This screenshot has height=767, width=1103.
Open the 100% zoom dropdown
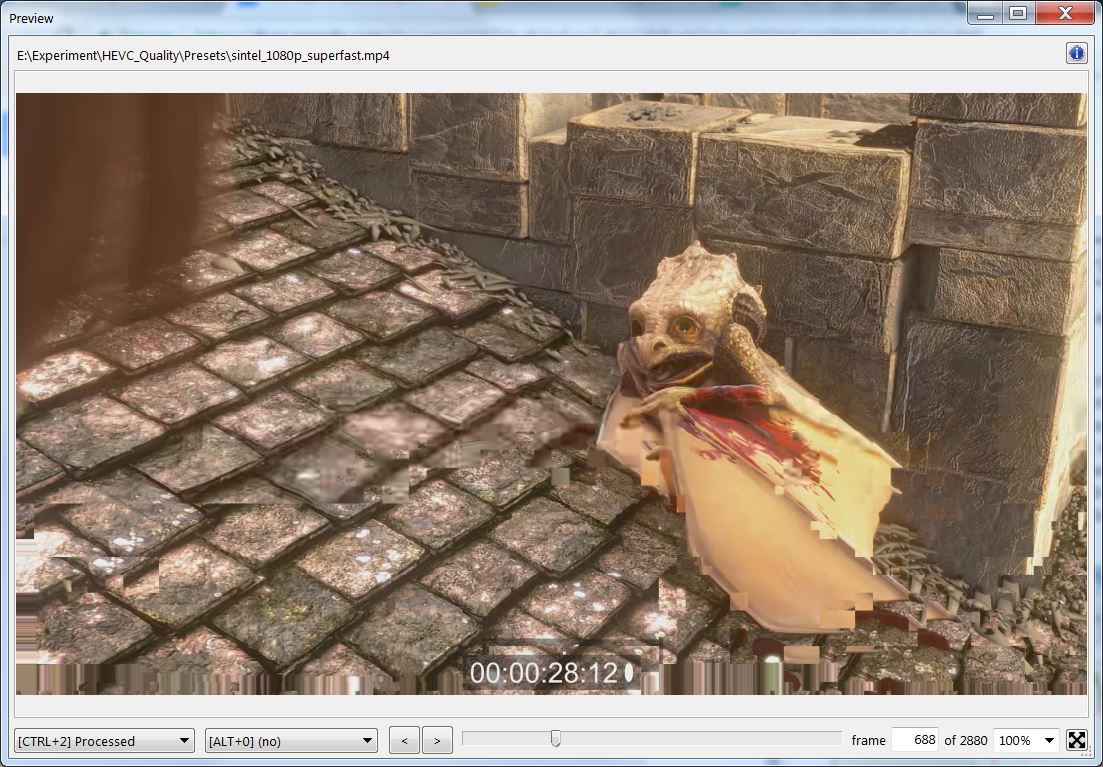1027,740
